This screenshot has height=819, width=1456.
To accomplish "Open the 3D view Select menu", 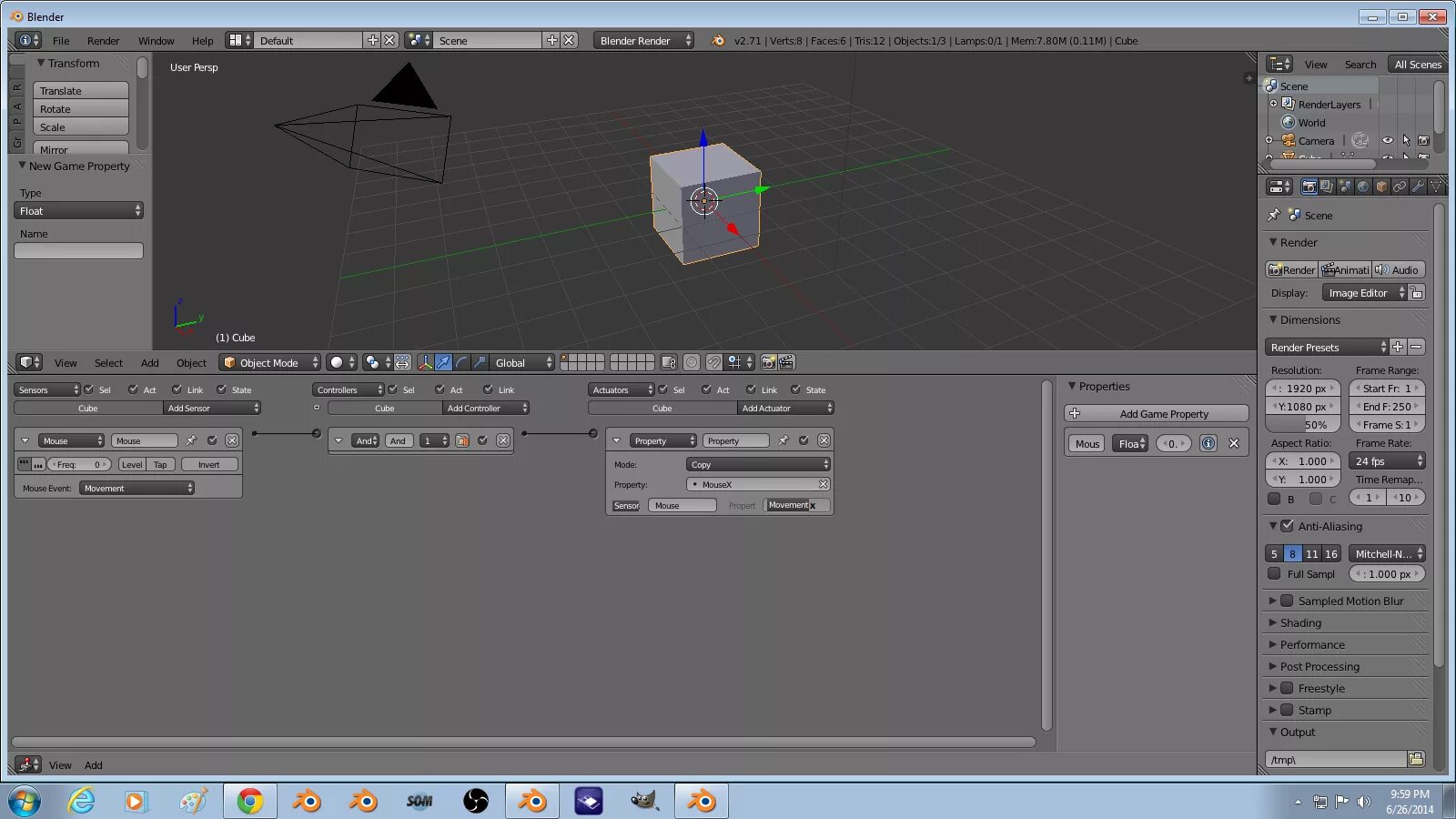I will coord(108,363).
